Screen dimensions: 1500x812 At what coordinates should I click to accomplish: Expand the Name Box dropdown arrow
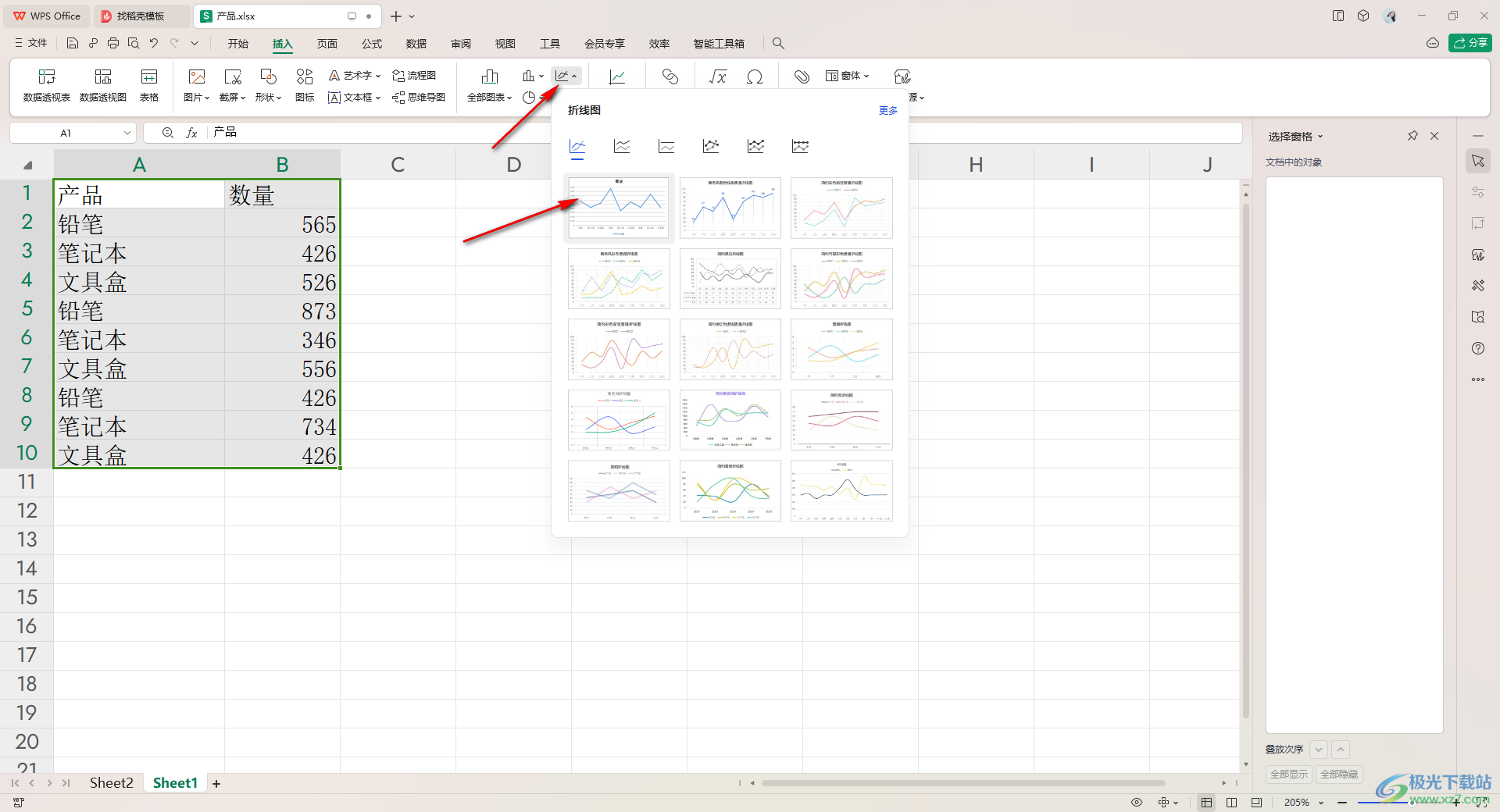(x=127, y=133)
